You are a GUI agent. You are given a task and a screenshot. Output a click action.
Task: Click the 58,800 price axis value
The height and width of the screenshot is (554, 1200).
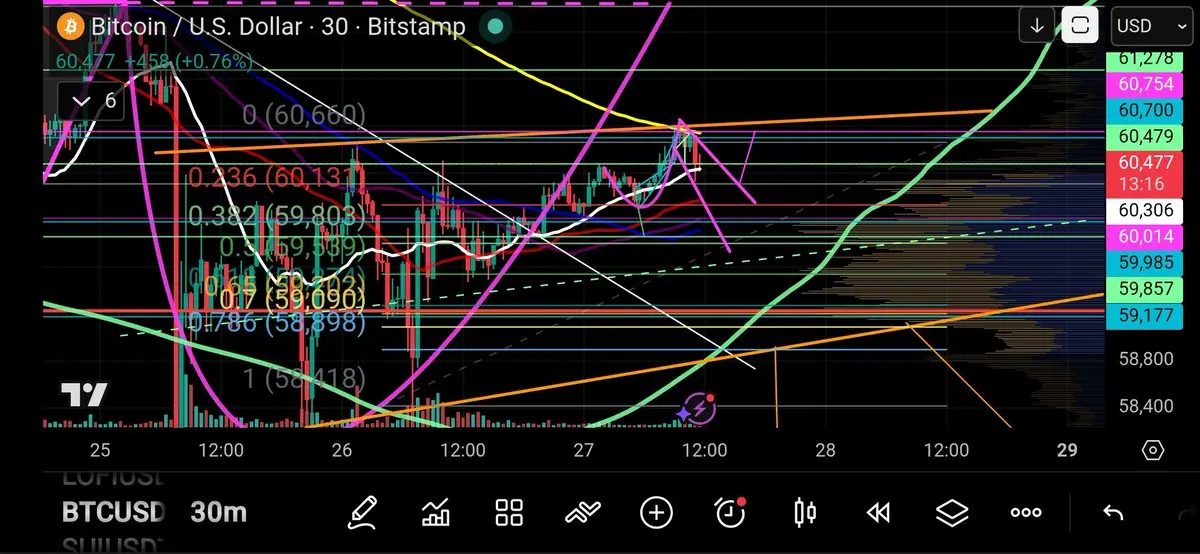pos(1146,358)
